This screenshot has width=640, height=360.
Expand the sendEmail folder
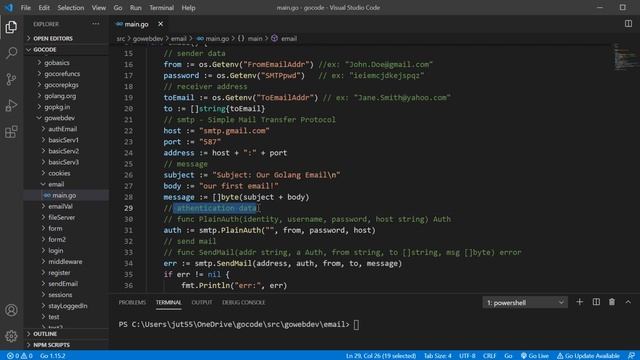pos(66,283)
